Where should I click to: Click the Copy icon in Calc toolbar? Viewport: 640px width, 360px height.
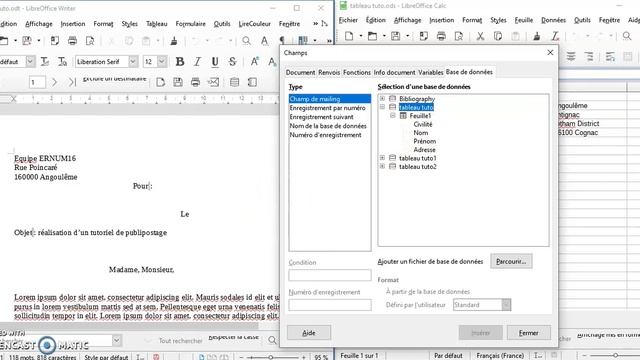(x=498, y=36)
